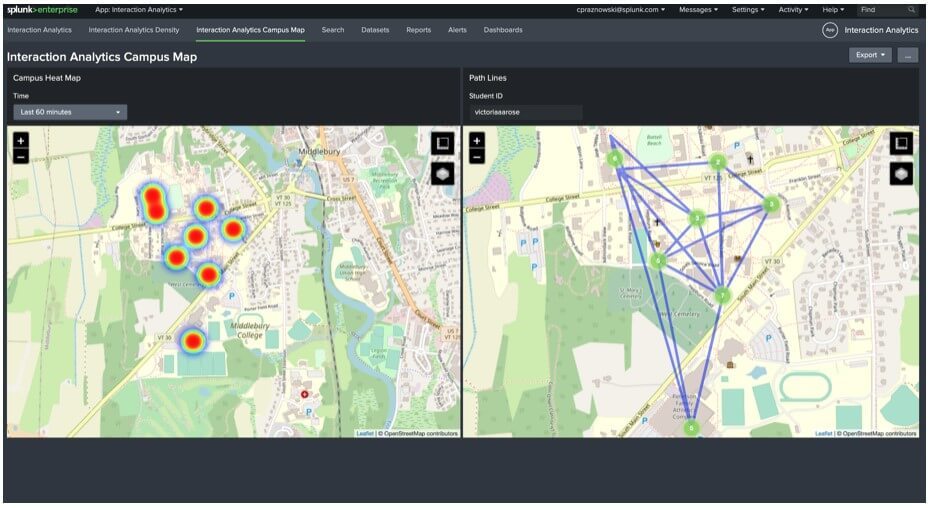The width and height of the screenshot is (932, 508).
Task: Zoom in on the Campus Heat Map
Action: [x=21, y=141]
